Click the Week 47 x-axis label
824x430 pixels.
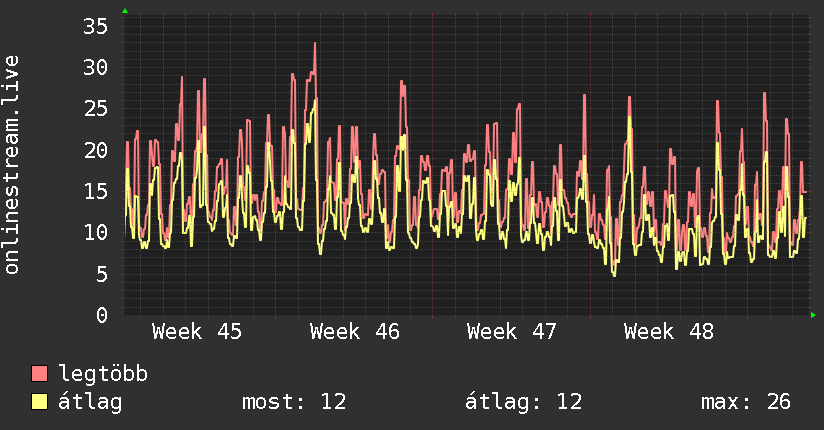pos(511,332)
